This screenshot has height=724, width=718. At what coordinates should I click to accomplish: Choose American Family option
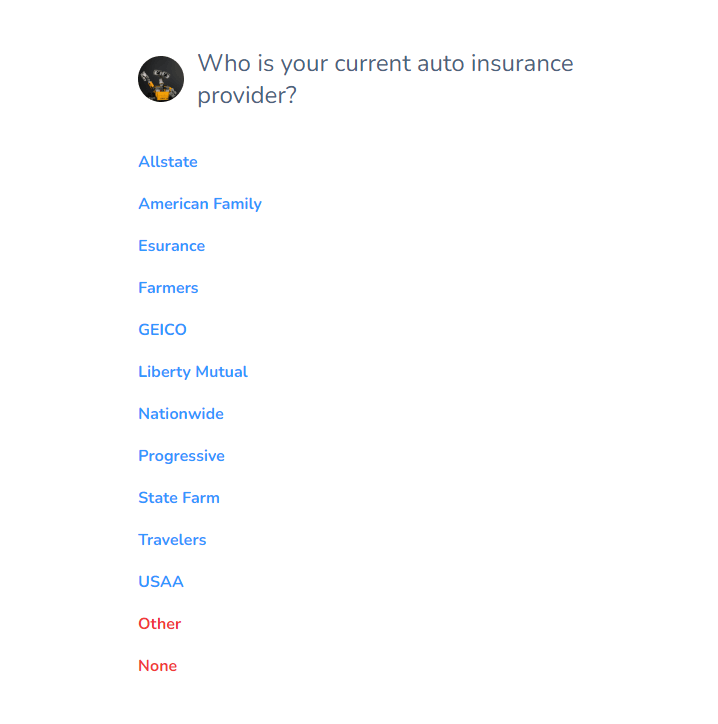click(x=200, y=204)
